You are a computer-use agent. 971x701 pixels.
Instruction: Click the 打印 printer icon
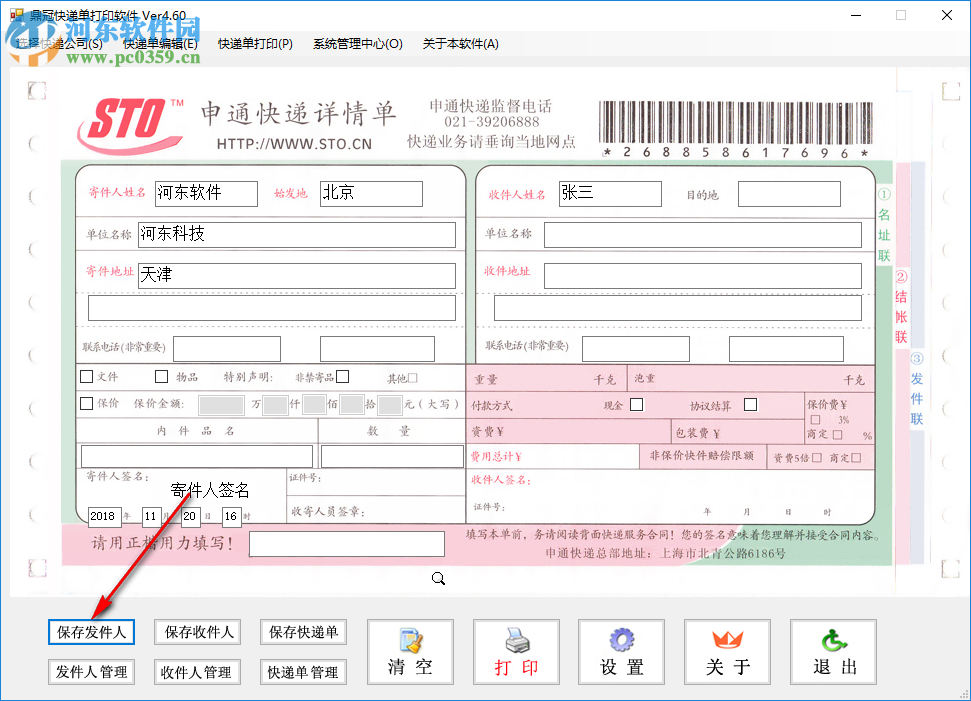(x=516, y=651)
